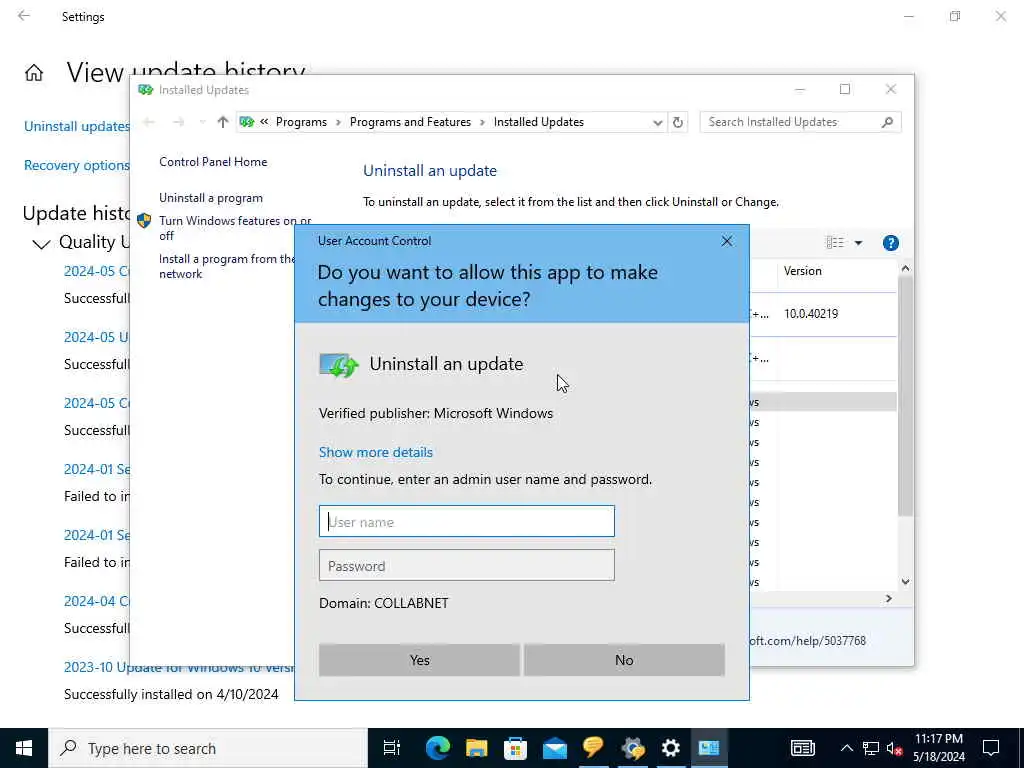This screenshot has width=1024, height=768.
Task: Change the view layout icon
Action: coord(835,242)
